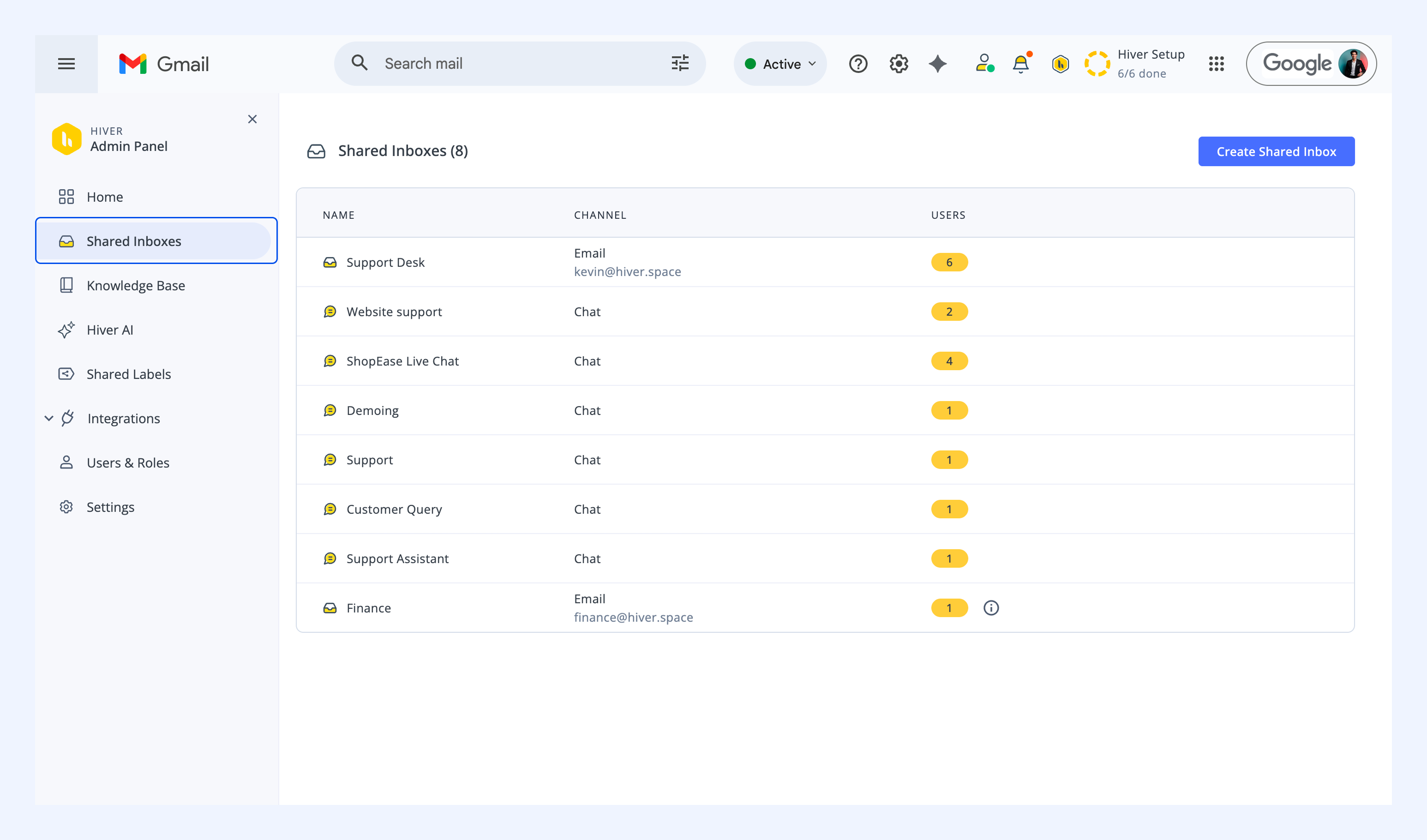
Task: Close the Hiver Admin Panel sidebar
Action: pyautogui.click(x=252, y=119)
